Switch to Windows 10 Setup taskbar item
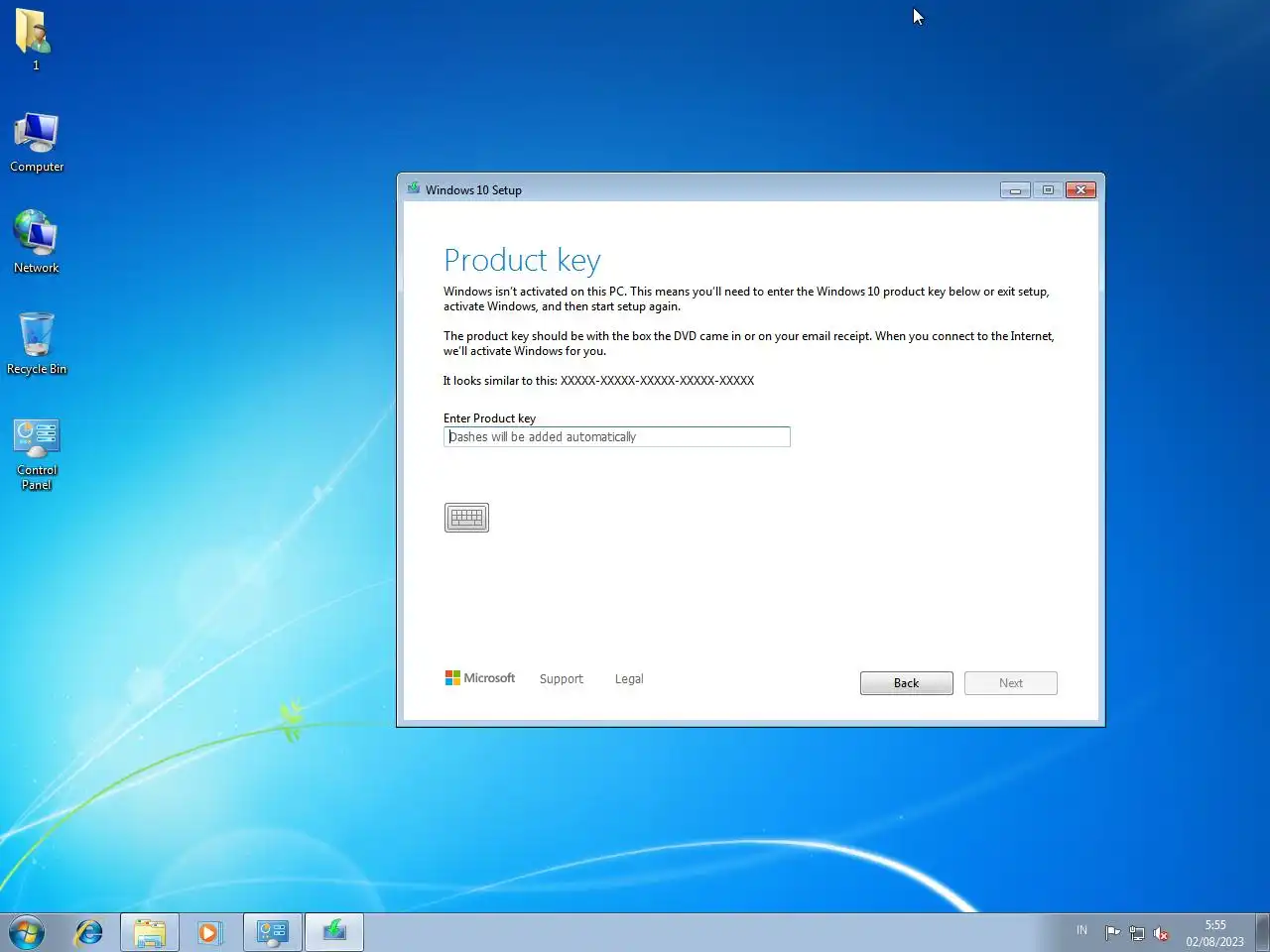The width and height of the screenshot is (1270, 952). coord(334,932)
